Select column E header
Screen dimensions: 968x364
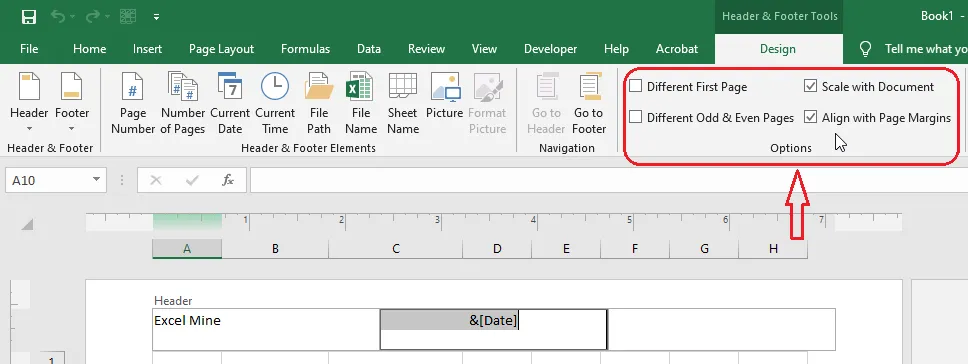[x=566, y=249]
